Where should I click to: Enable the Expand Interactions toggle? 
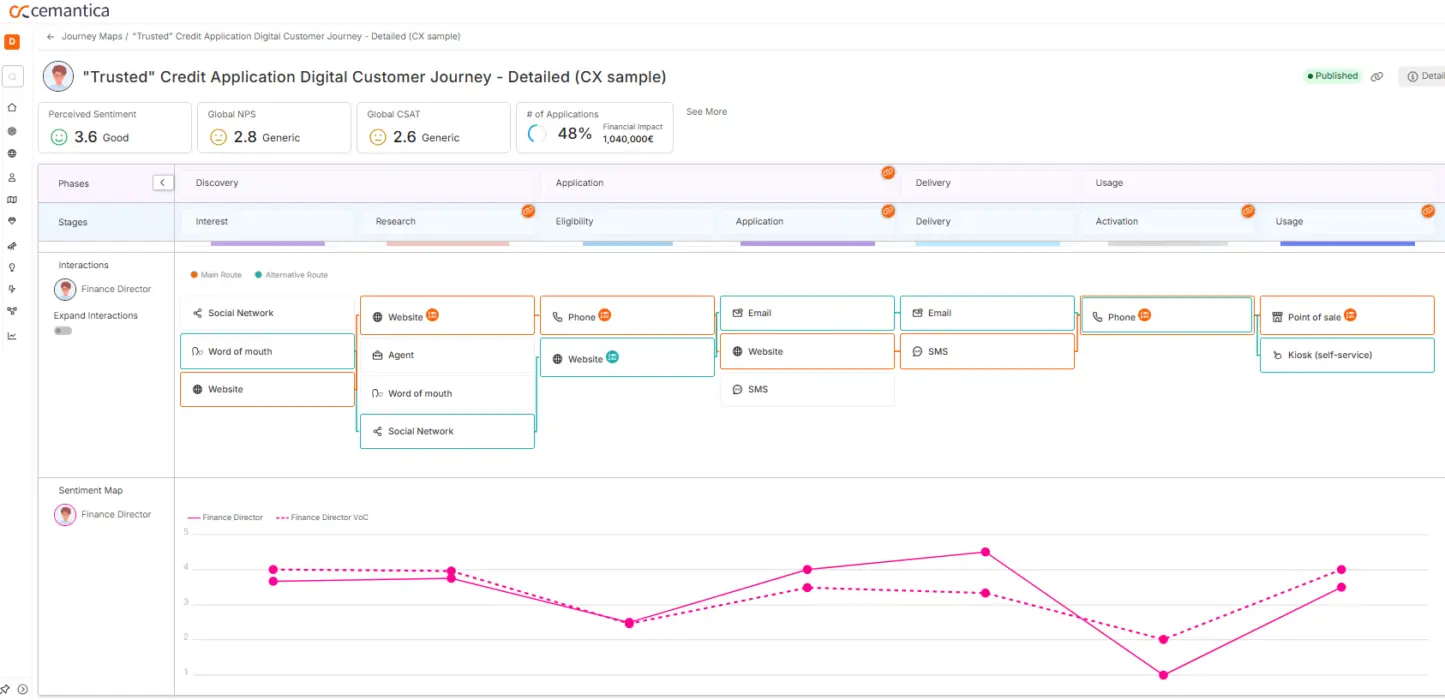[63, 330]
